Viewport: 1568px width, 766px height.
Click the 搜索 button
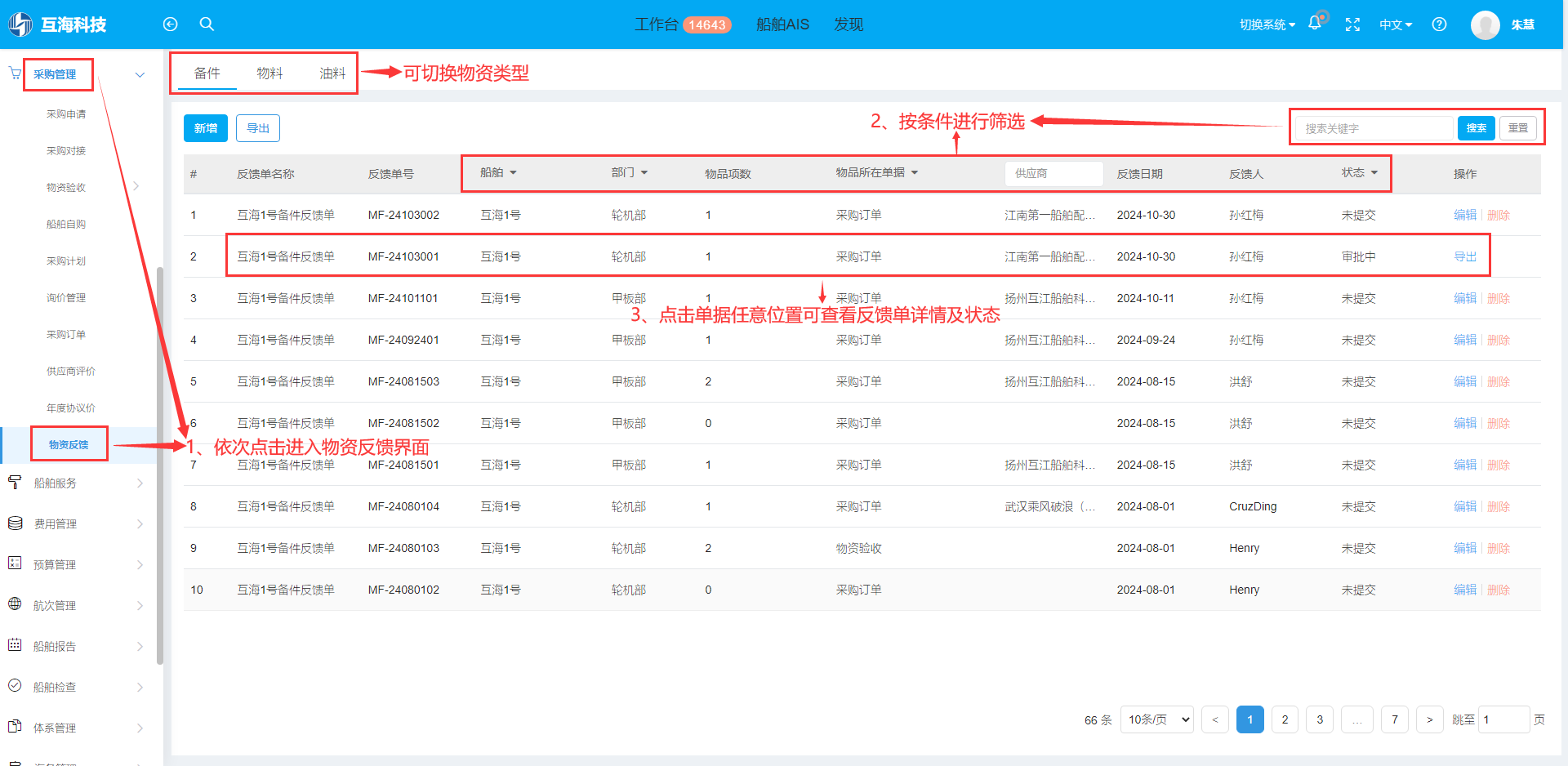pos(1477,128)
